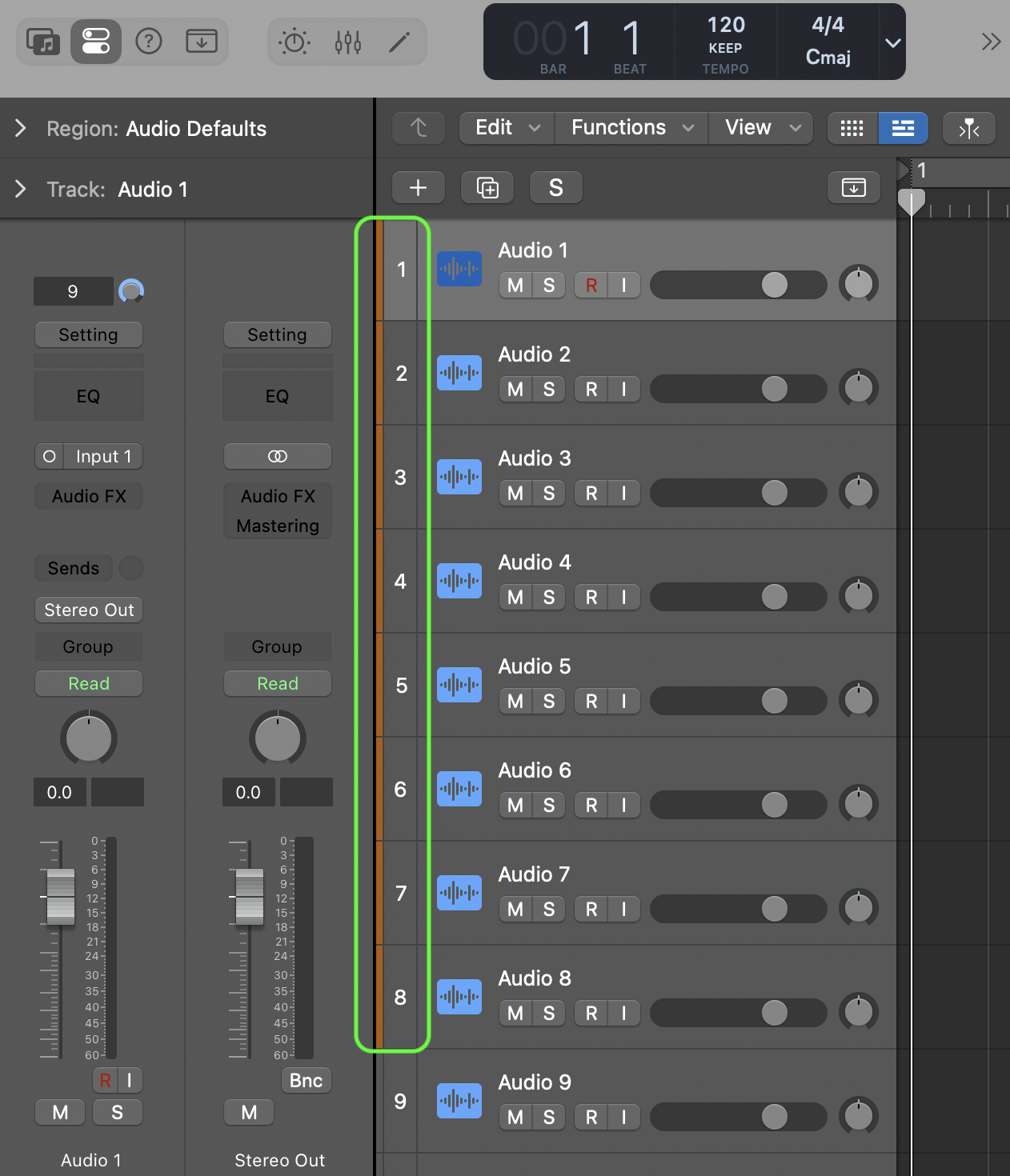Screen dimensions: 1010x1176
Task: Click Group slot on Audio 1 strip
Action: pos(89,646)
